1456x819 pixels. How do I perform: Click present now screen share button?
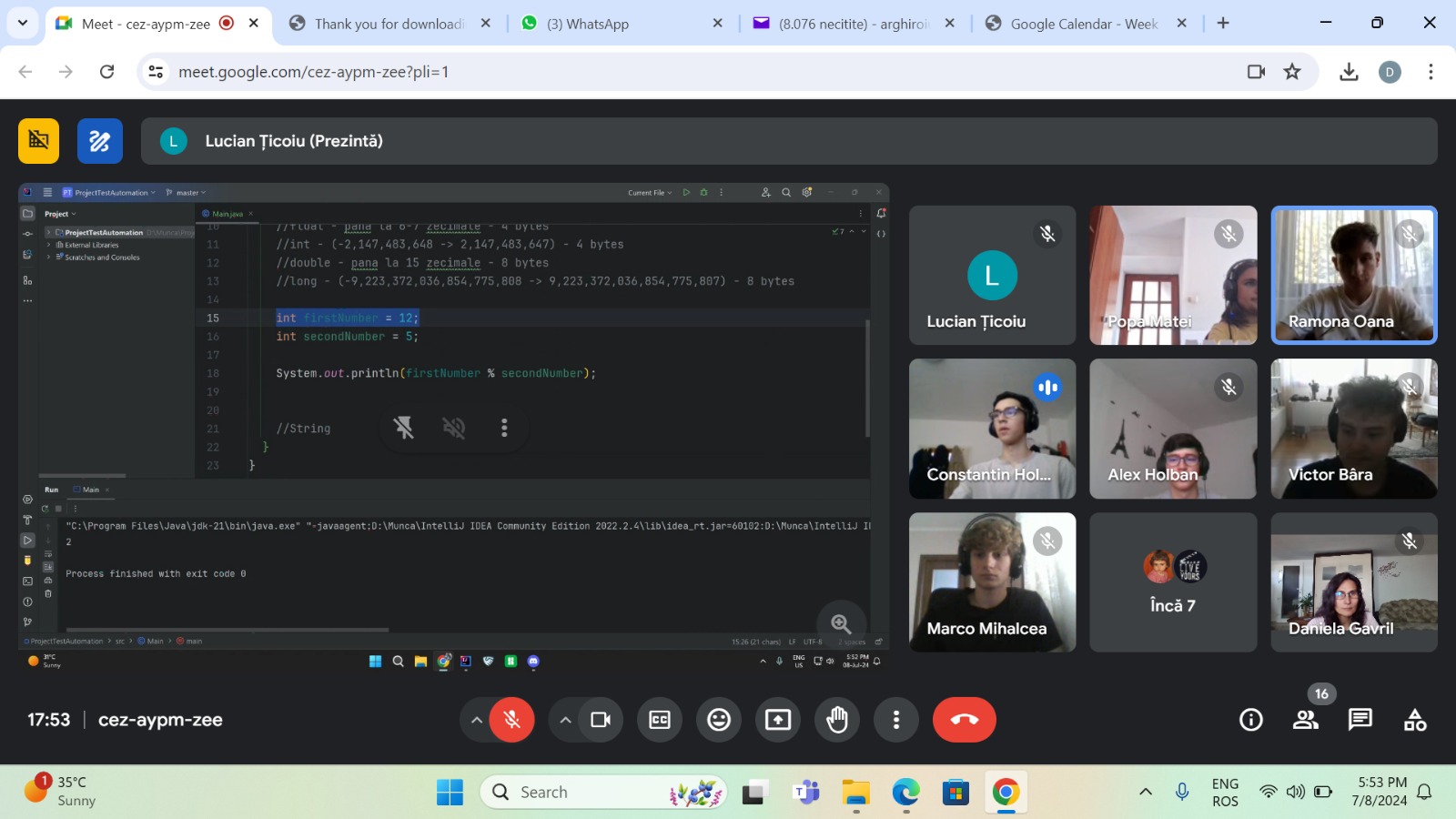[778, 720]
